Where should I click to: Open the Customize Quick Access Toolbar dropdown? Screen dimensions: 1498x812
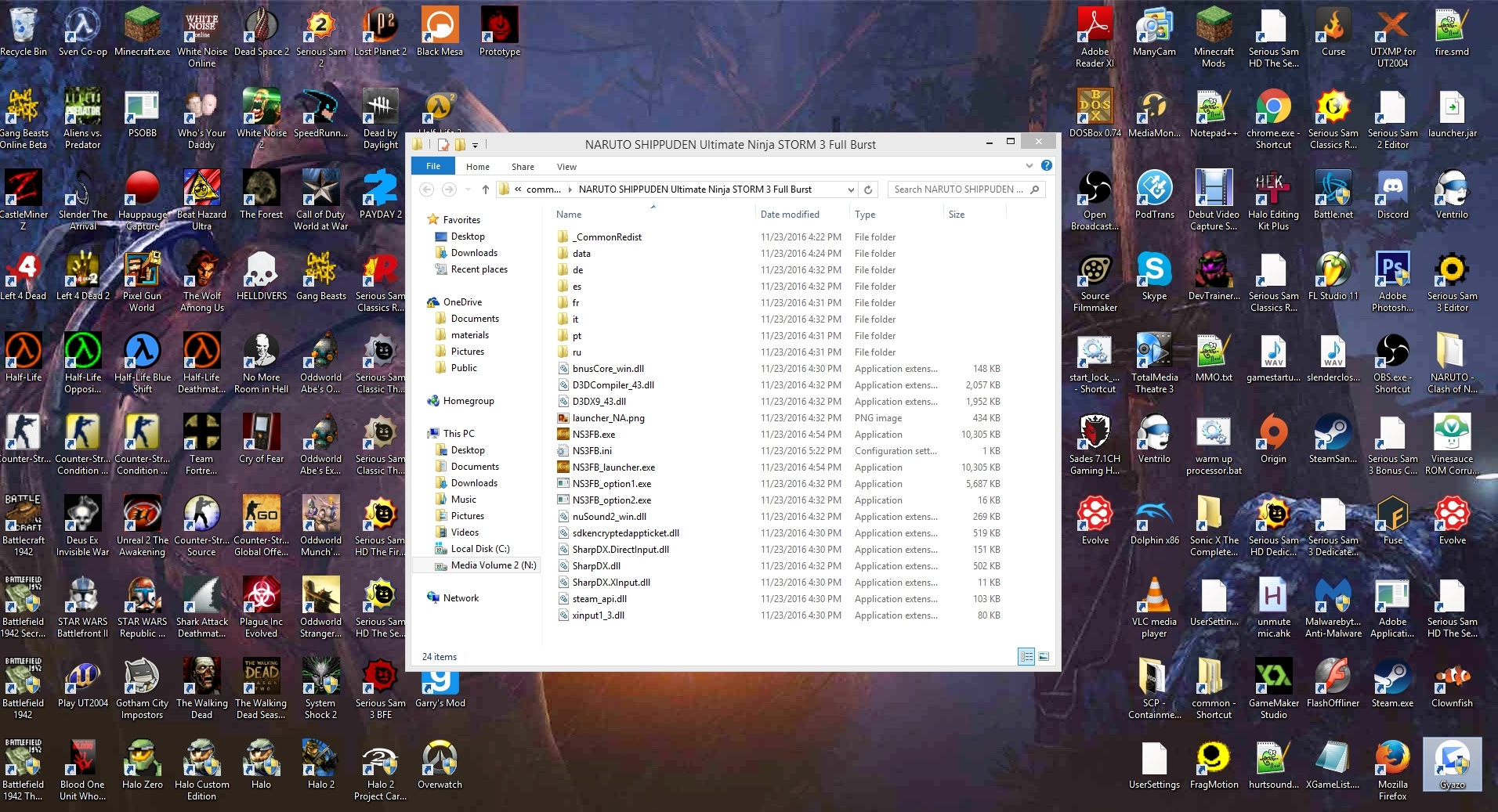[x=475, y=145]
